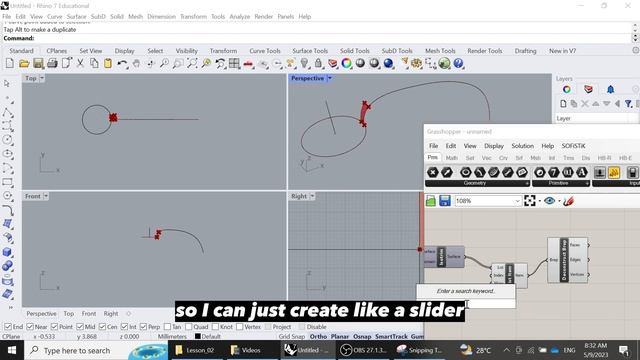
Task: Save the Rhino model with floppy icon
Action: (38, 63)
